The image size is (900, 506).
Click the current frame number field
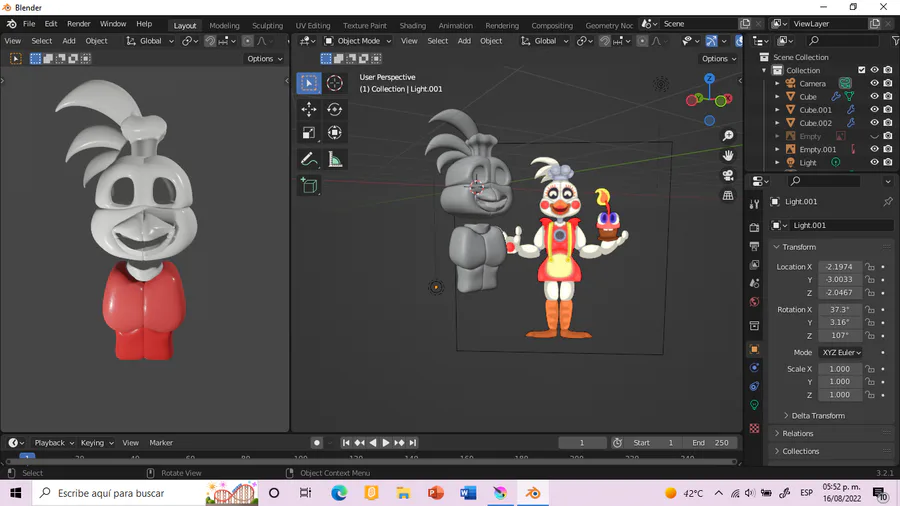pyautogui.click(x=582, y=442)
